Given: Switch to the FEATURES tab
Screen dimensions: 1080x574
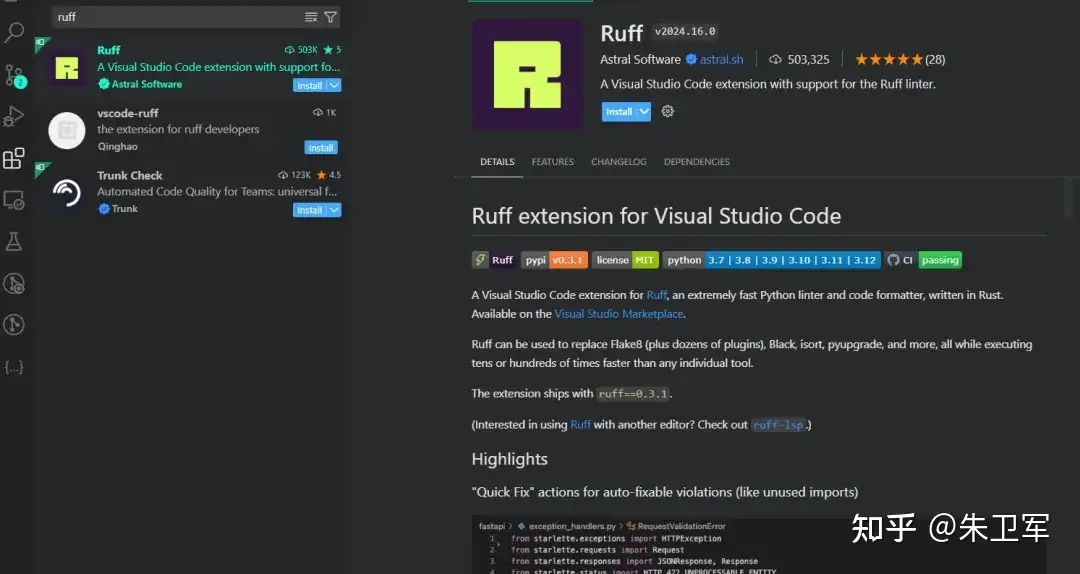Looking at the screenshot, I should click(552, 162).
